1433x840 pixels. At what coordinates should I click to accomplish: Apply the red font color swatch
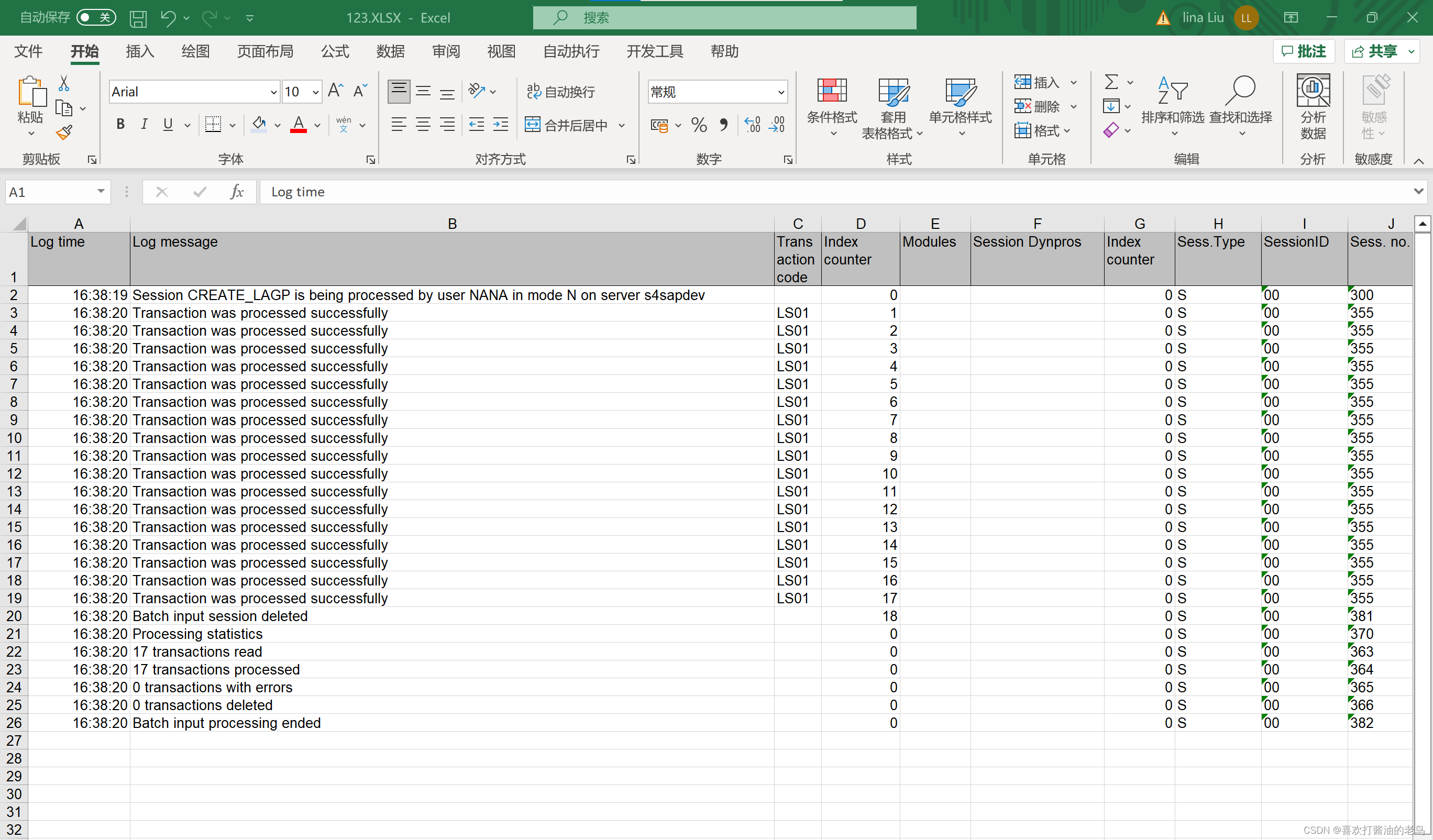(299, 124)
